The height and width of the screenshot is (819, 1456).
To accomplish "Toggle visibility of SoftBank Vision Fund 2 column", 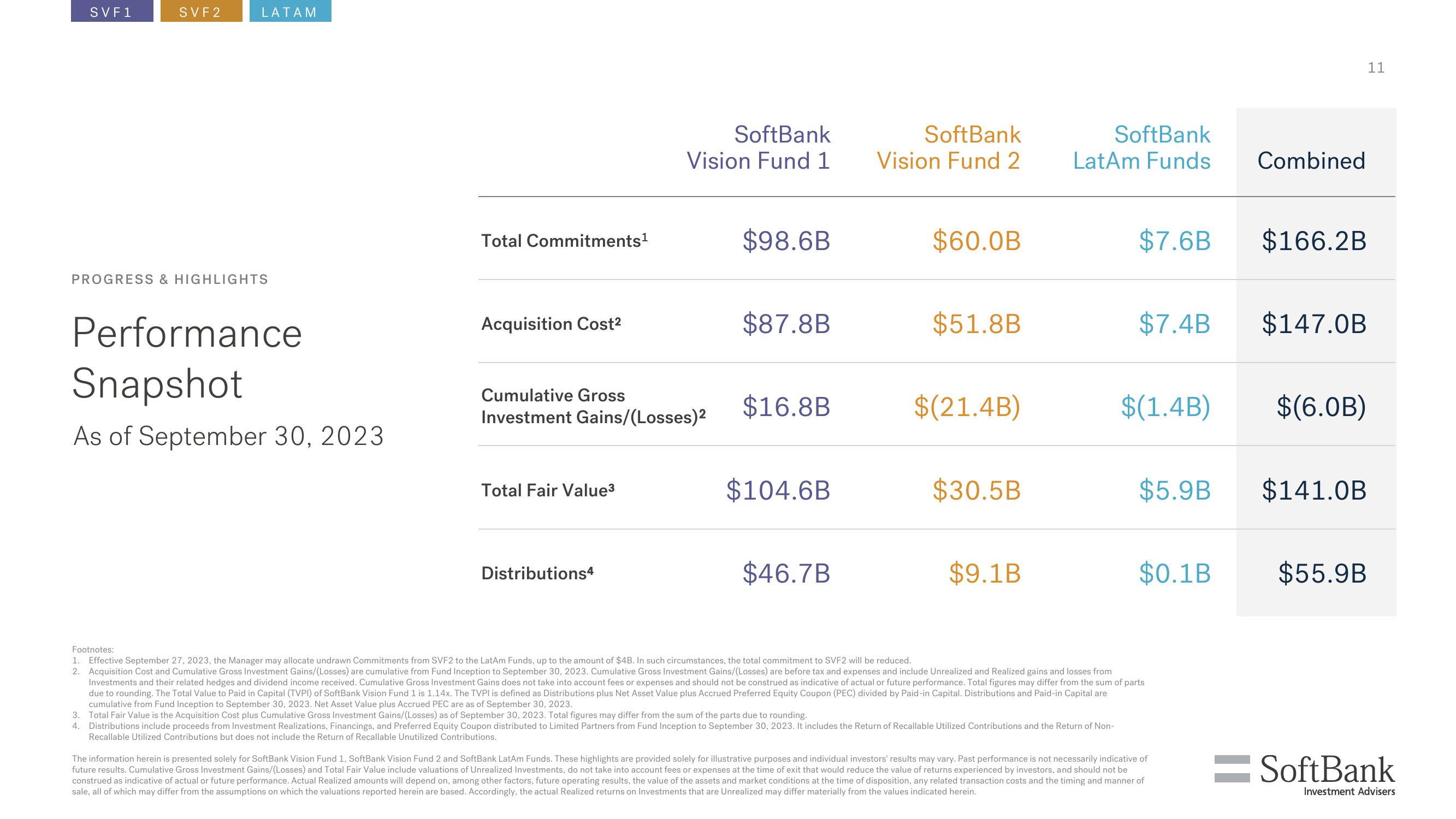I will tap(197, 10).
